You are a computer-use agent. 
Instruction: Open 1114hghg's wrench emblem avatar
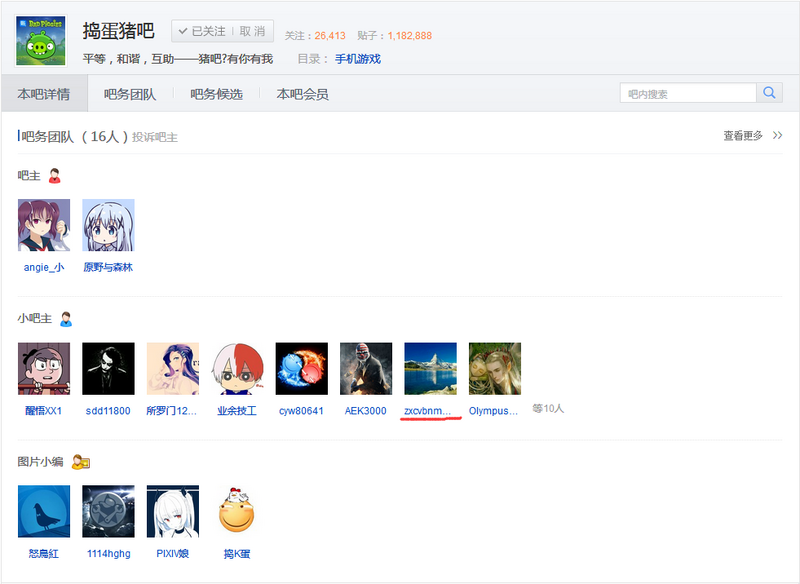point(108,511)
